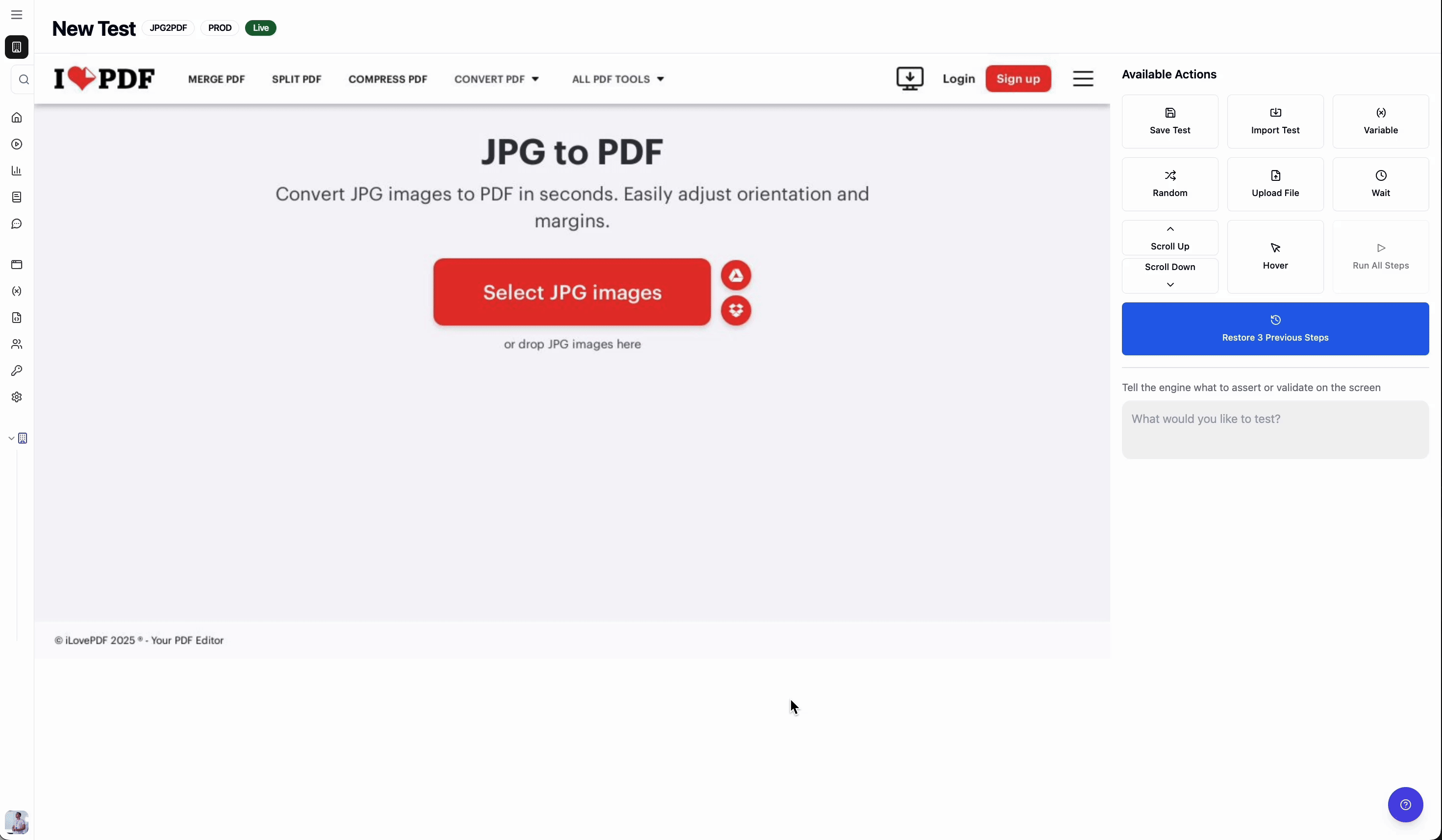Toggle the top-left sidebar hamburger menu

(17, 15)
